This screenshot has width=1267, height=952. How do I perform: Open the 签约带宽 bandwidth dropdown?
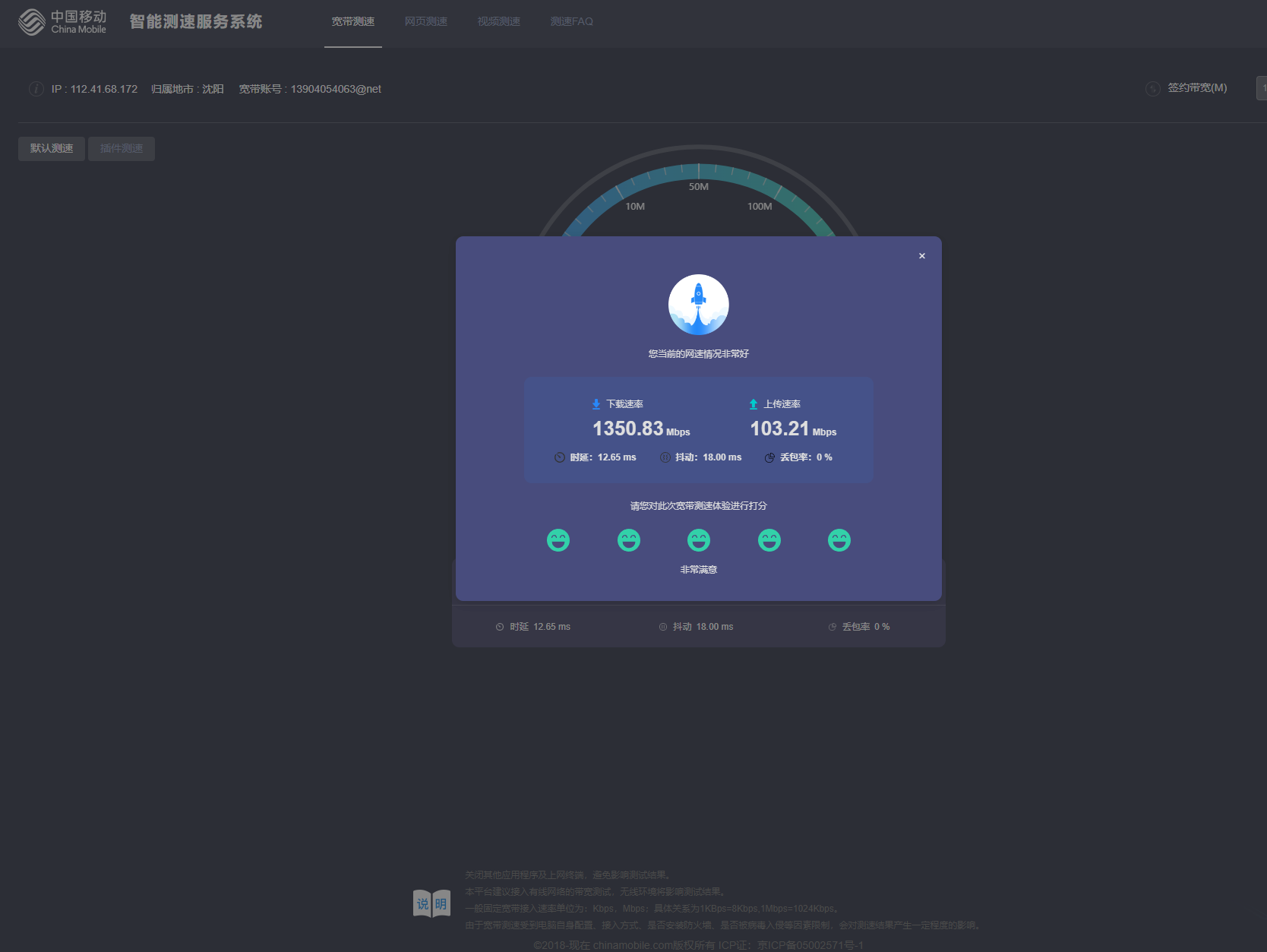tap(1262, 88)
